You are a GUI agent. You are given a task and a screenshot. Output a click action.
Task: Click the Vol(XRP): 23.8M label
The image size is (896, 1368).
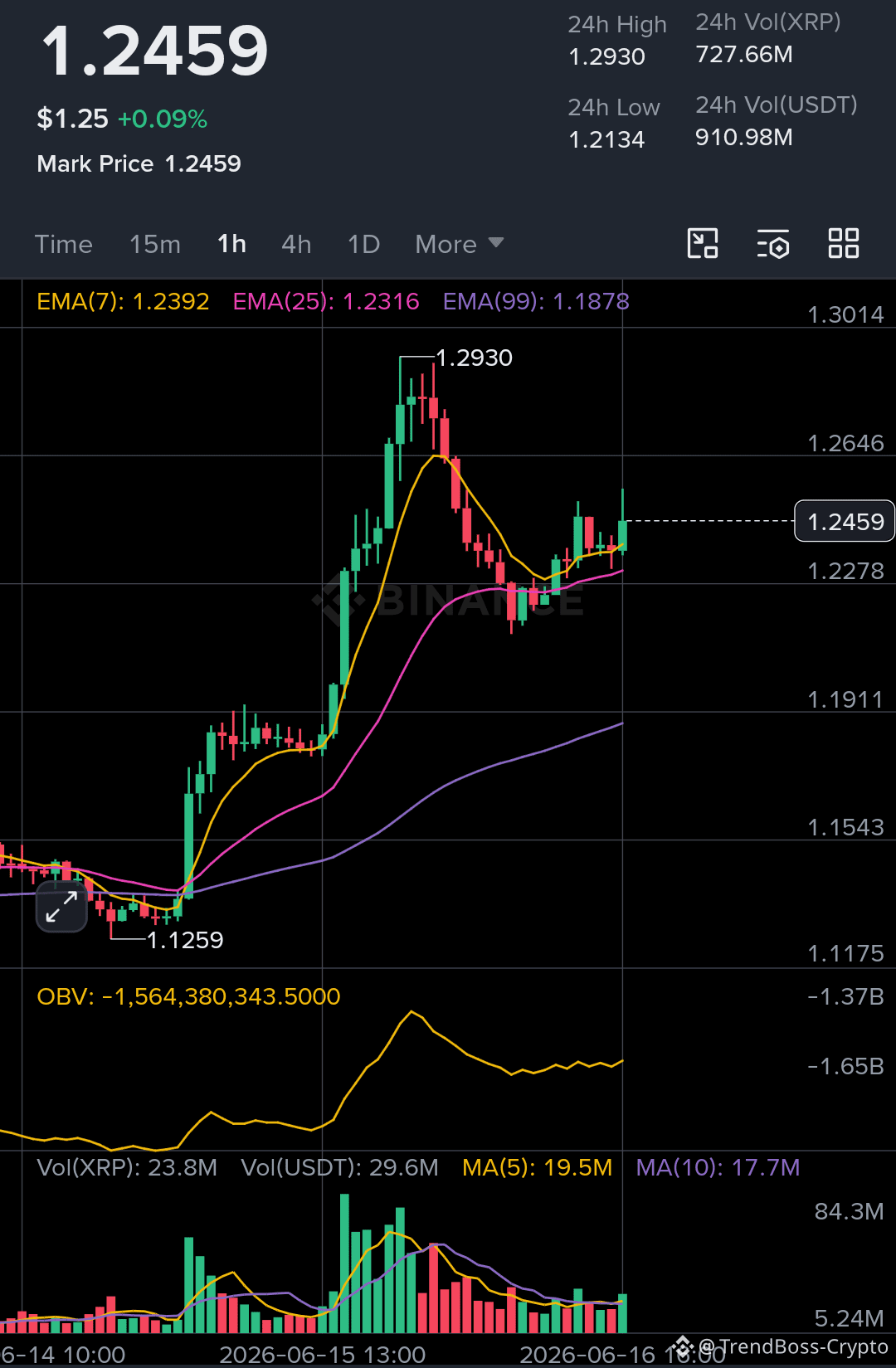pyautogui.click(x=127, y=1167)
